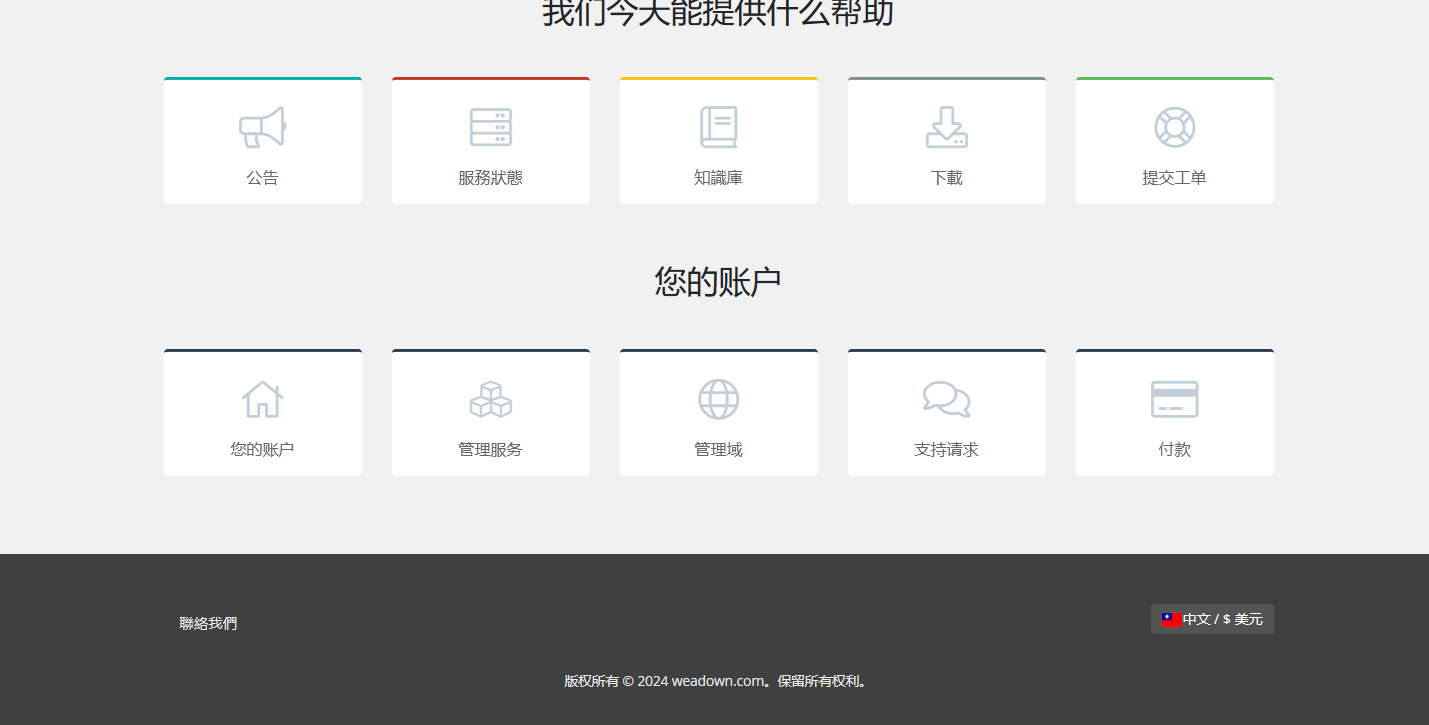The height and width of the screenshot is (725, 1429).
Task: Select the download tray icon for 下載
Action: [x=946, y=128]
